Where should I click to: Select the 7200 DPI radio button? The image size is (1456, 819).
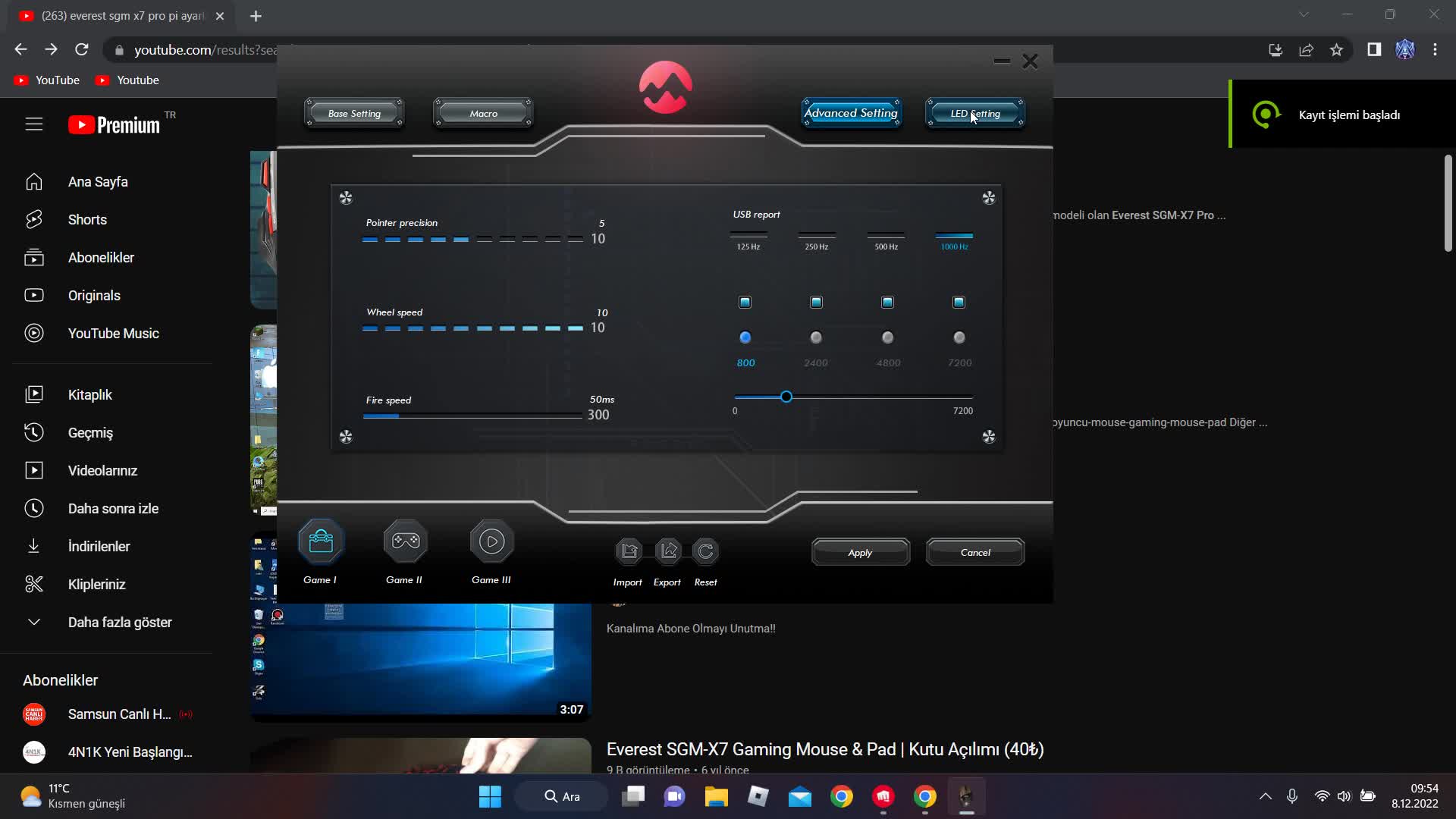click(x=959, y=337)
